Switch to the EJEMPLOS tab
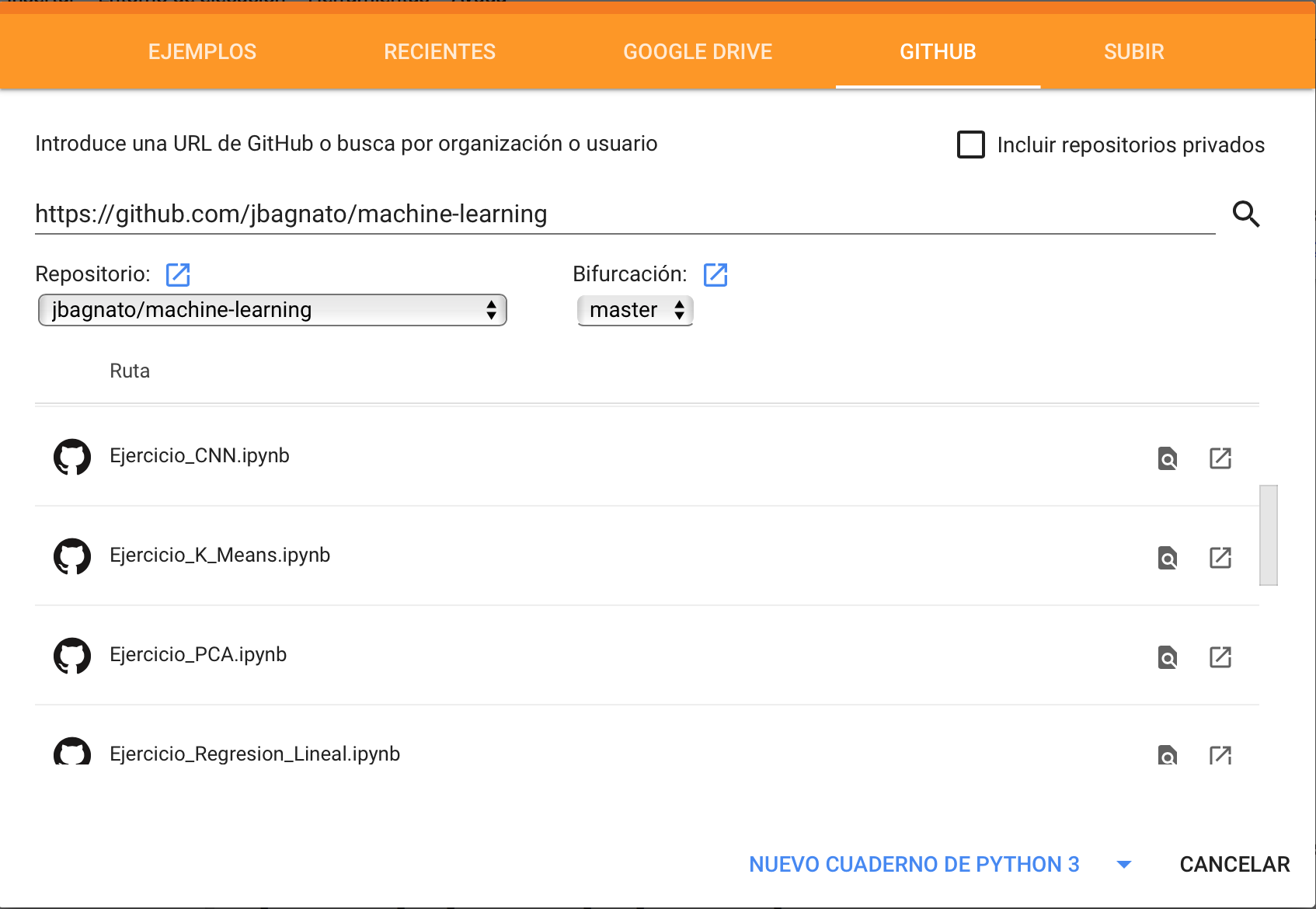The width and height of the screenshot is (1316, 909). 202,51
